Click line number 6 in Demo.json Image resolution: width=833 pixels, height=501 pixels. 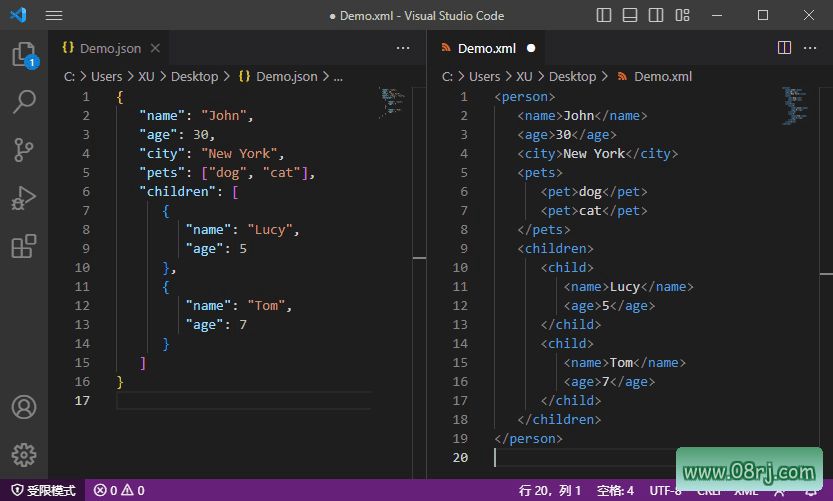(86, 191)
